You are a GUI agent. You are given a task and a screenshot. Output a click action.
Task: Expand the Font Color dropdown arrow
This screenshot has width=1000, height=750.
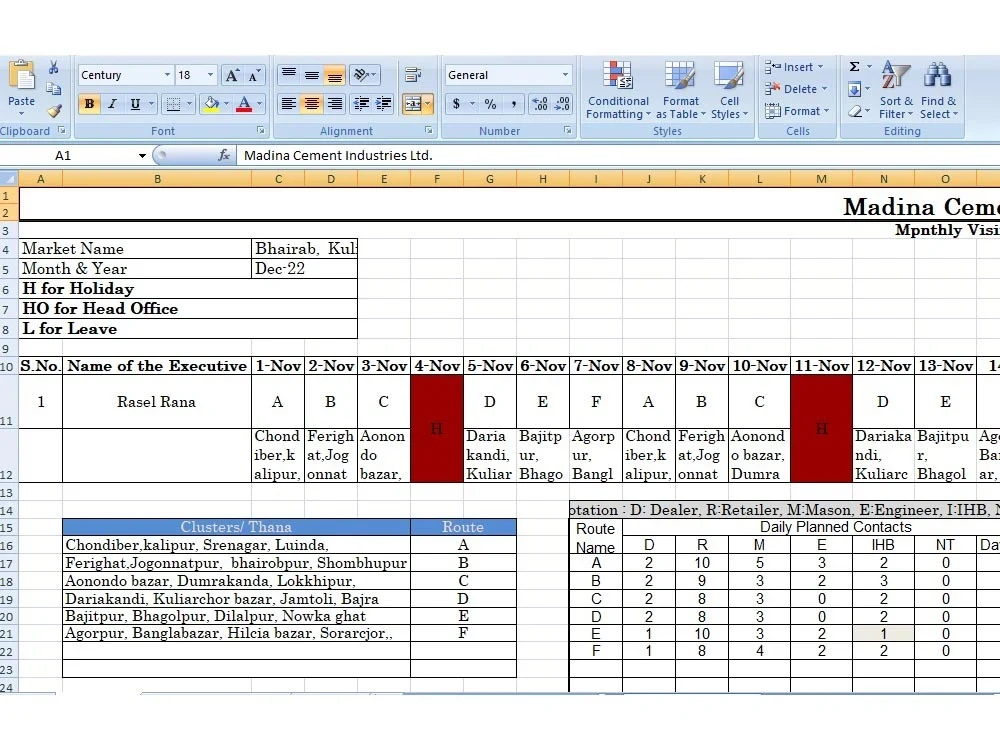(x=260, y=103)
